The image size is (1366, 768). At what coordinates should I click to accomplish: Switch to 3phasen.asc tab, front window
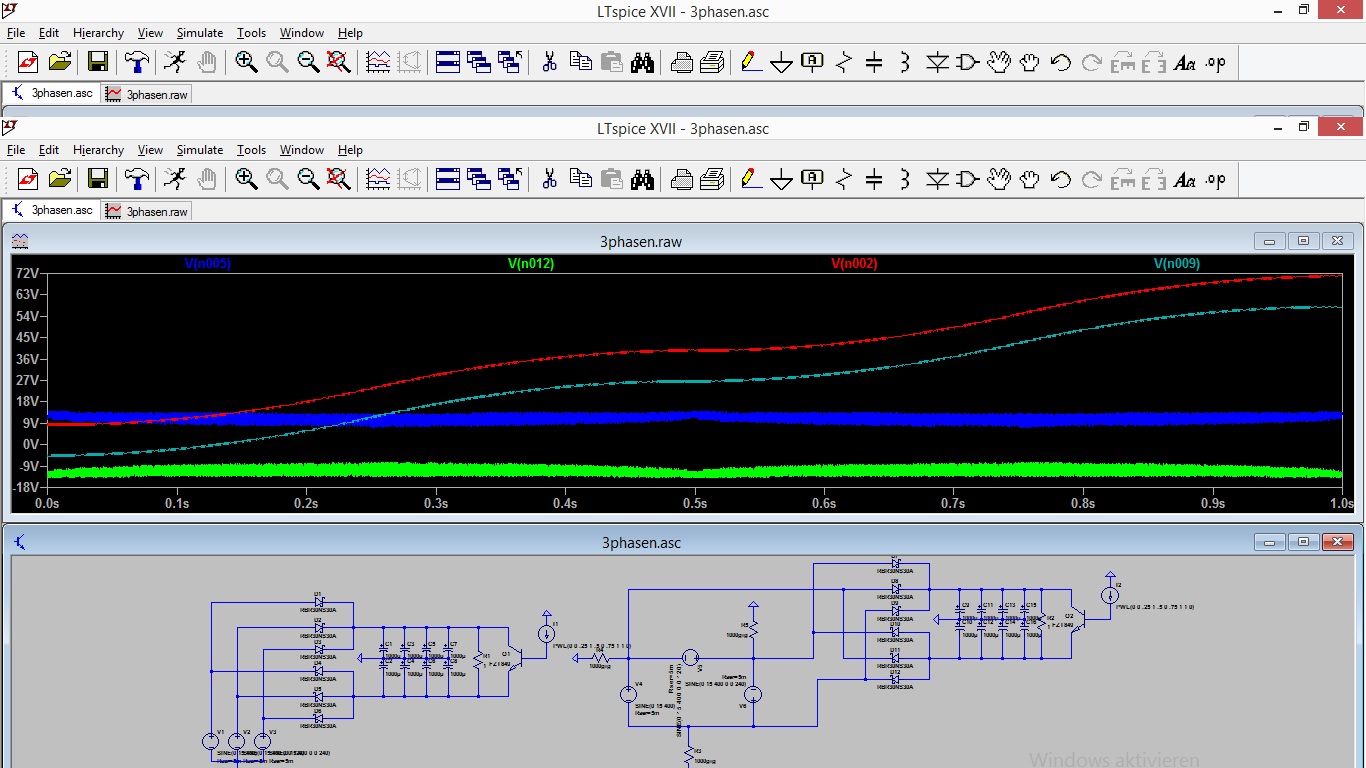click(51, 210)
